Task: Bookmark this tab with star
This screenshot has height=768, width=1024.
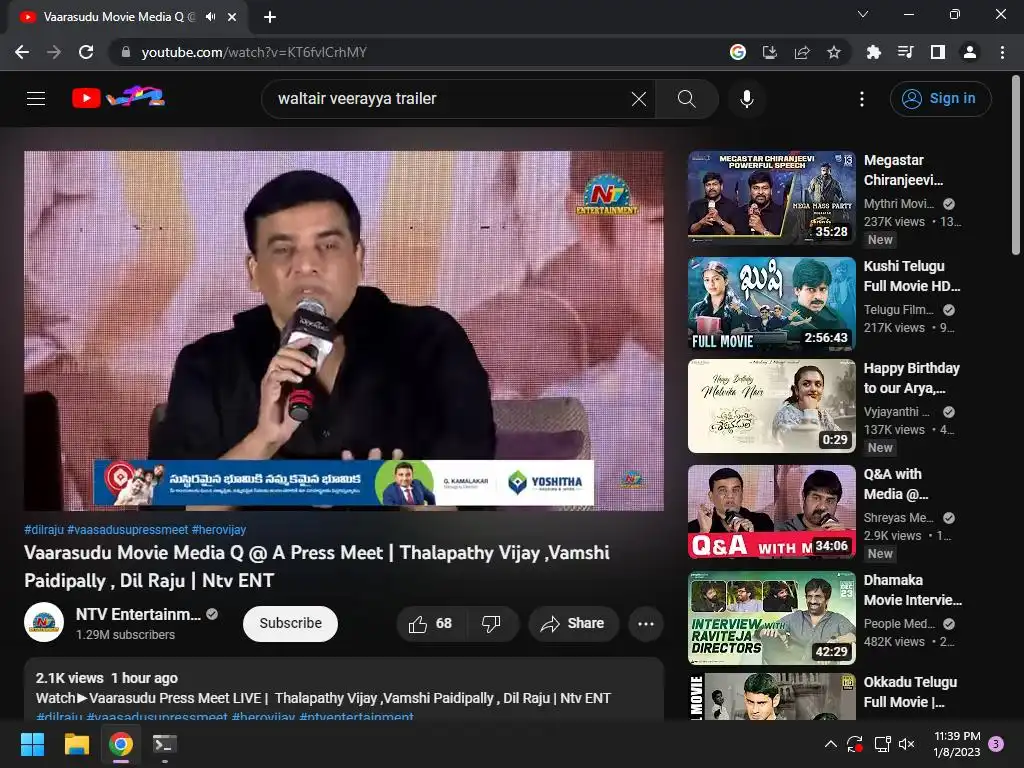Action: pyautogui.click(x=834, y=52)
